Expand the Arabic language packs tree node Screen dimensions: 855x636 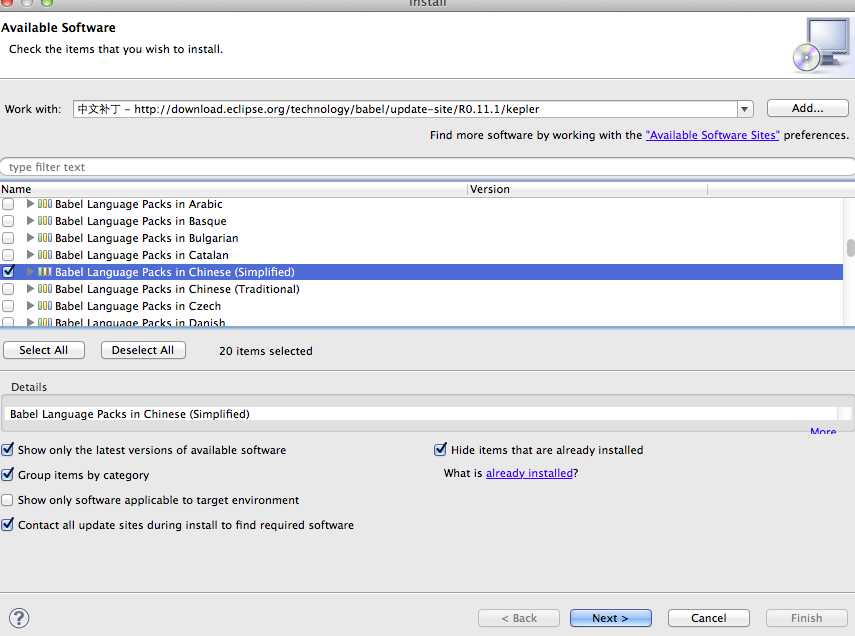pos(30,204)
